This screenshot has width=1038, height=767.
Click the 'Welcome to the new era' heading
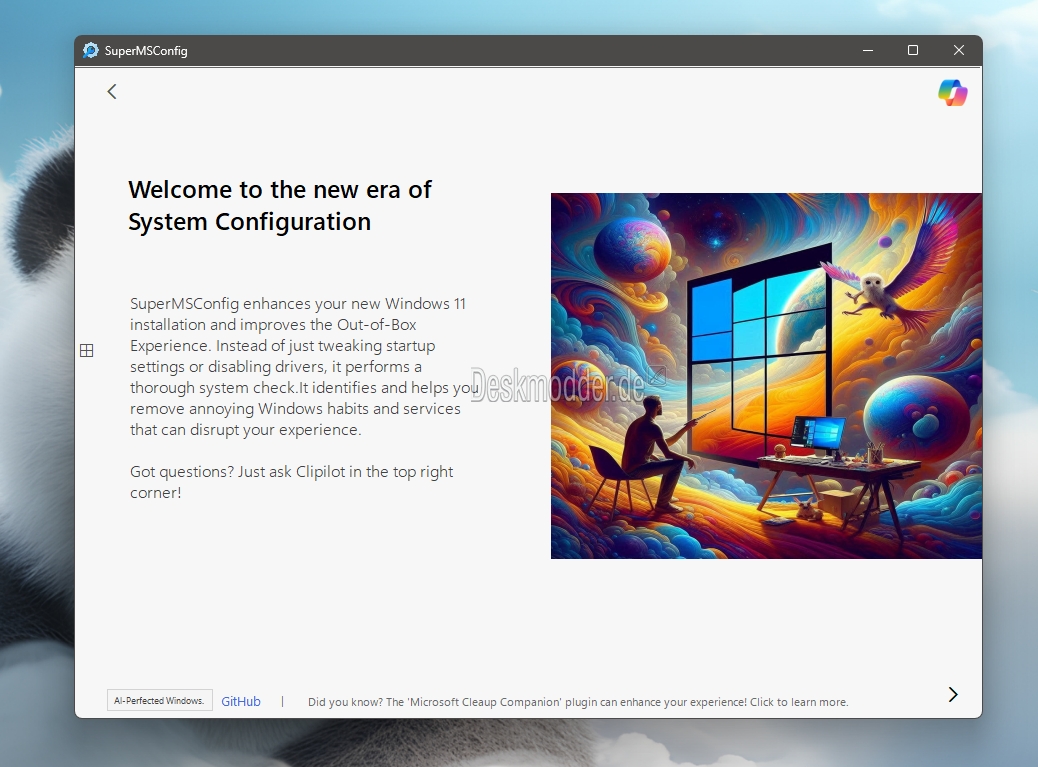(280, 206)
